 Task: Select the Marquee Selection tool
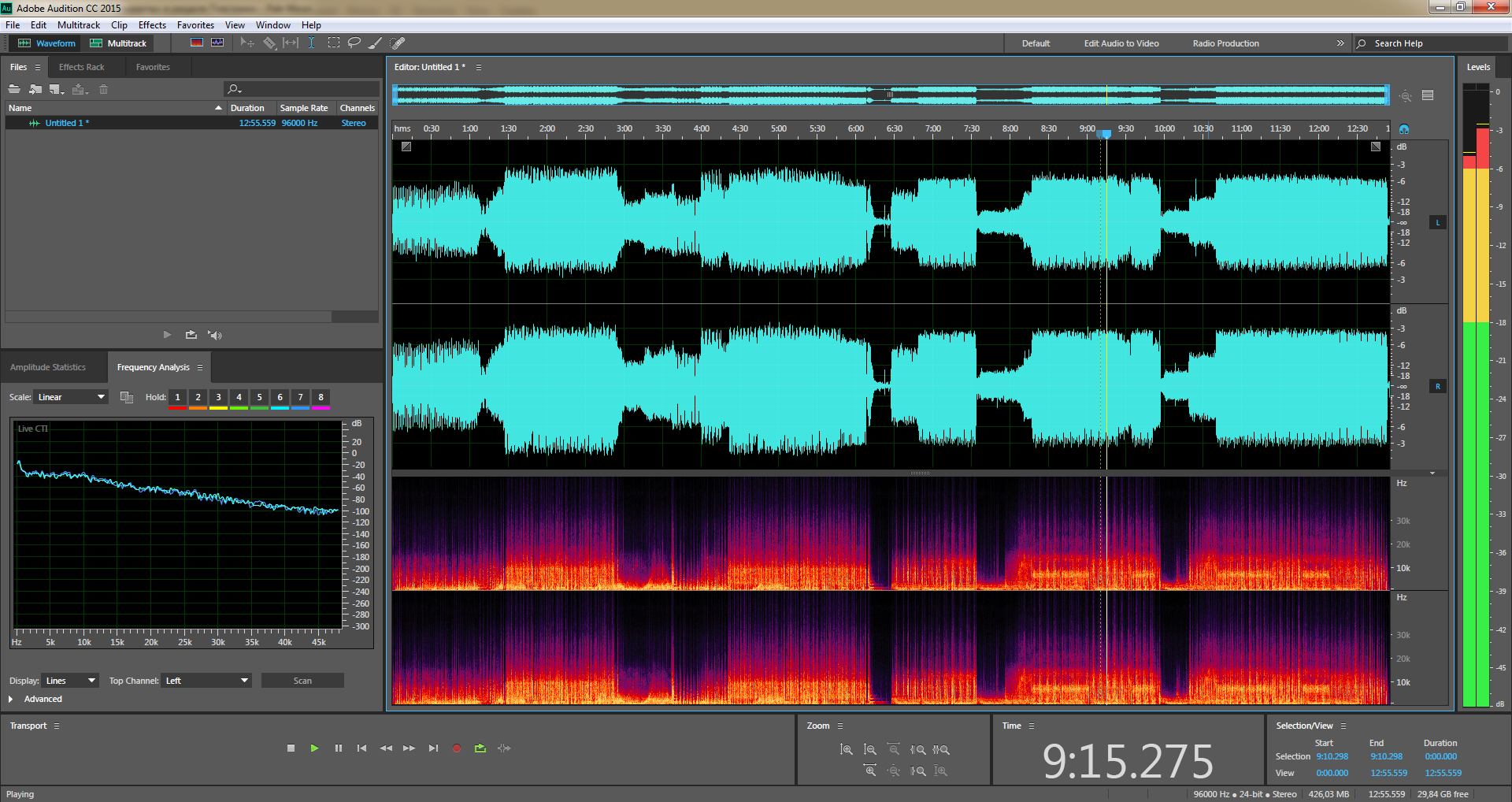[x=334, y=43]
